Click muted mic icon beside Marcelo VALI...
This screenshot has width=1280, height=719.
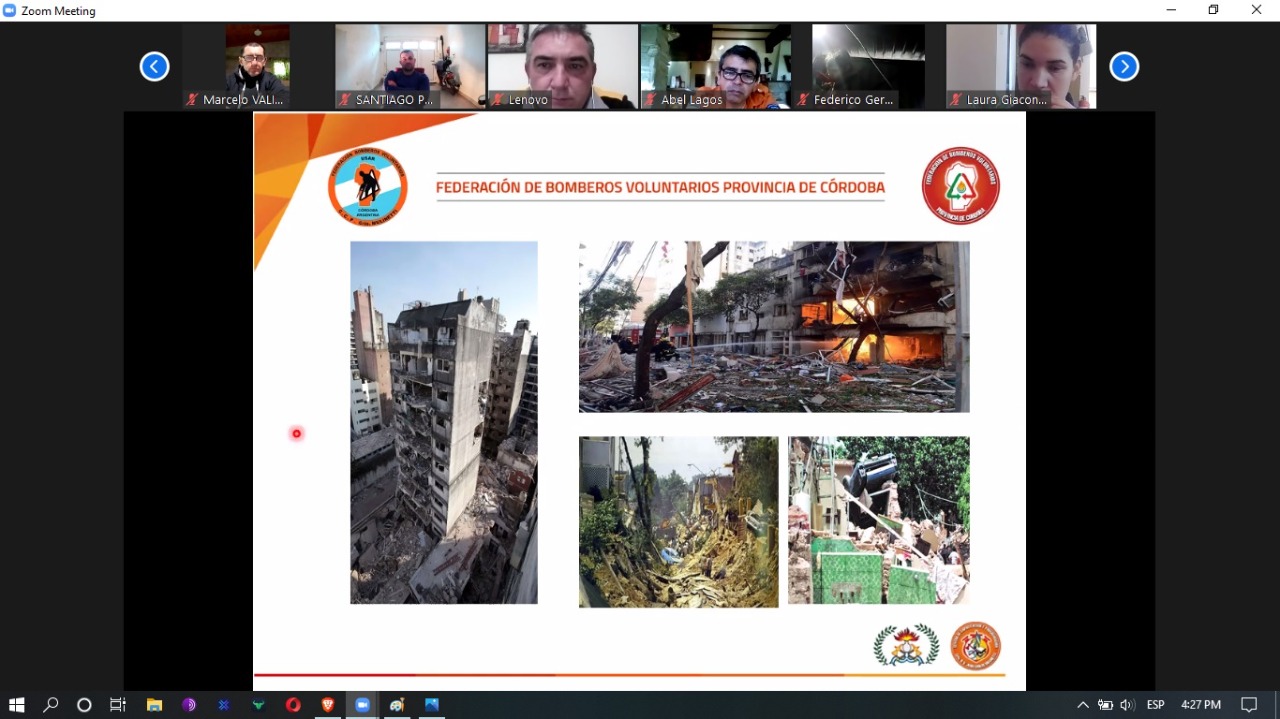click(x=192, y=100)
